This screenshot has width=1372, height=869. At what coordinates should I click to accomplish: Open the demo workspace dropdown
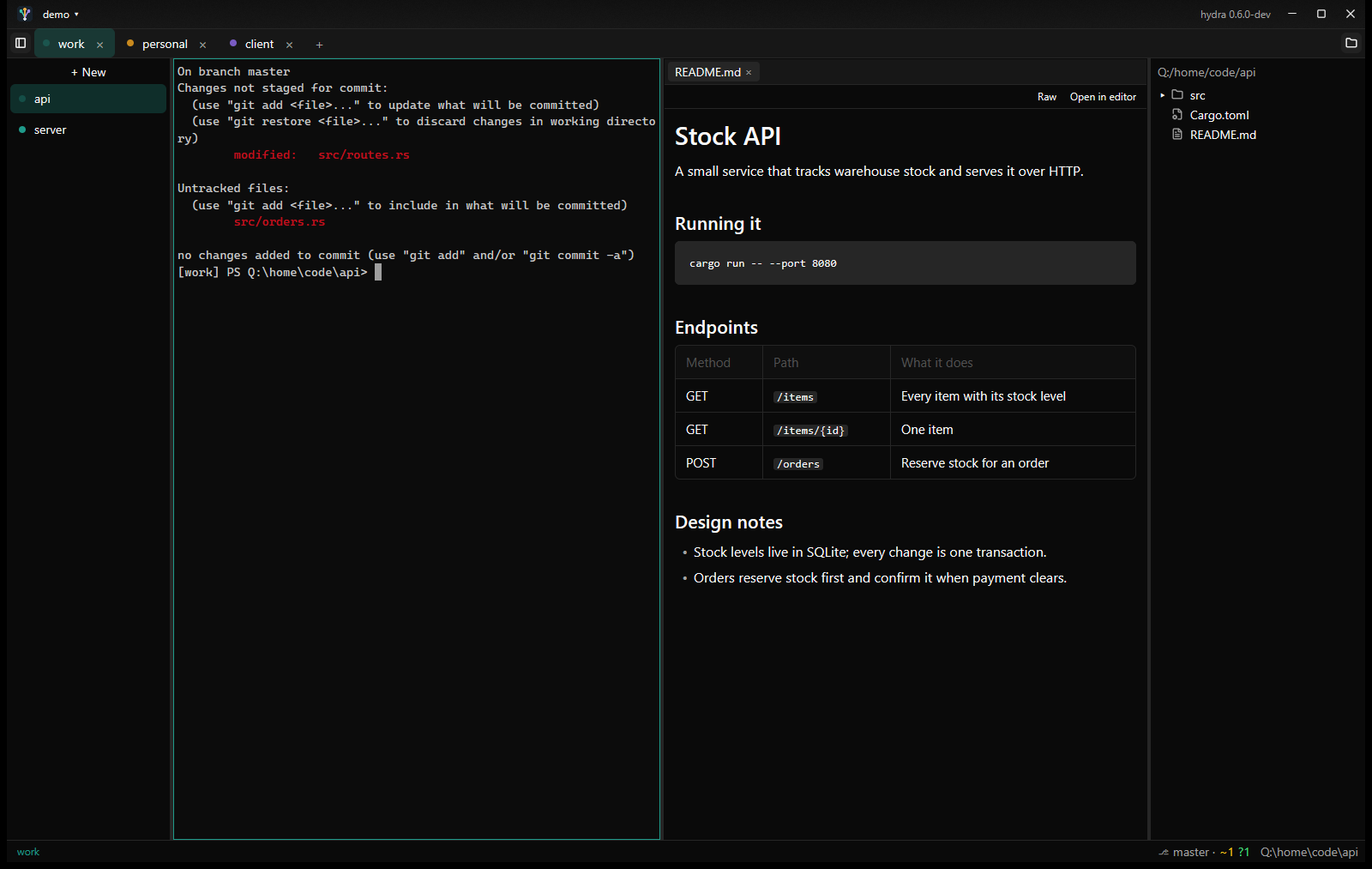coord(60,15)
